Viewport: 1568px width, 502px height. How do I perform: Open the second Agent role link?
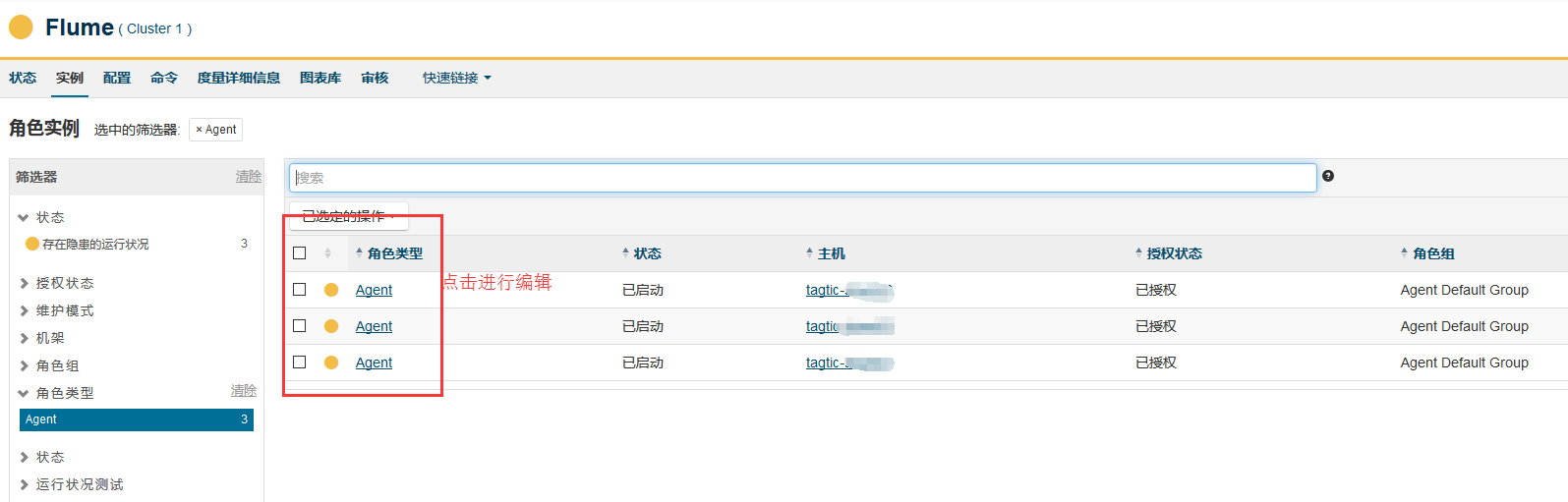374,326
